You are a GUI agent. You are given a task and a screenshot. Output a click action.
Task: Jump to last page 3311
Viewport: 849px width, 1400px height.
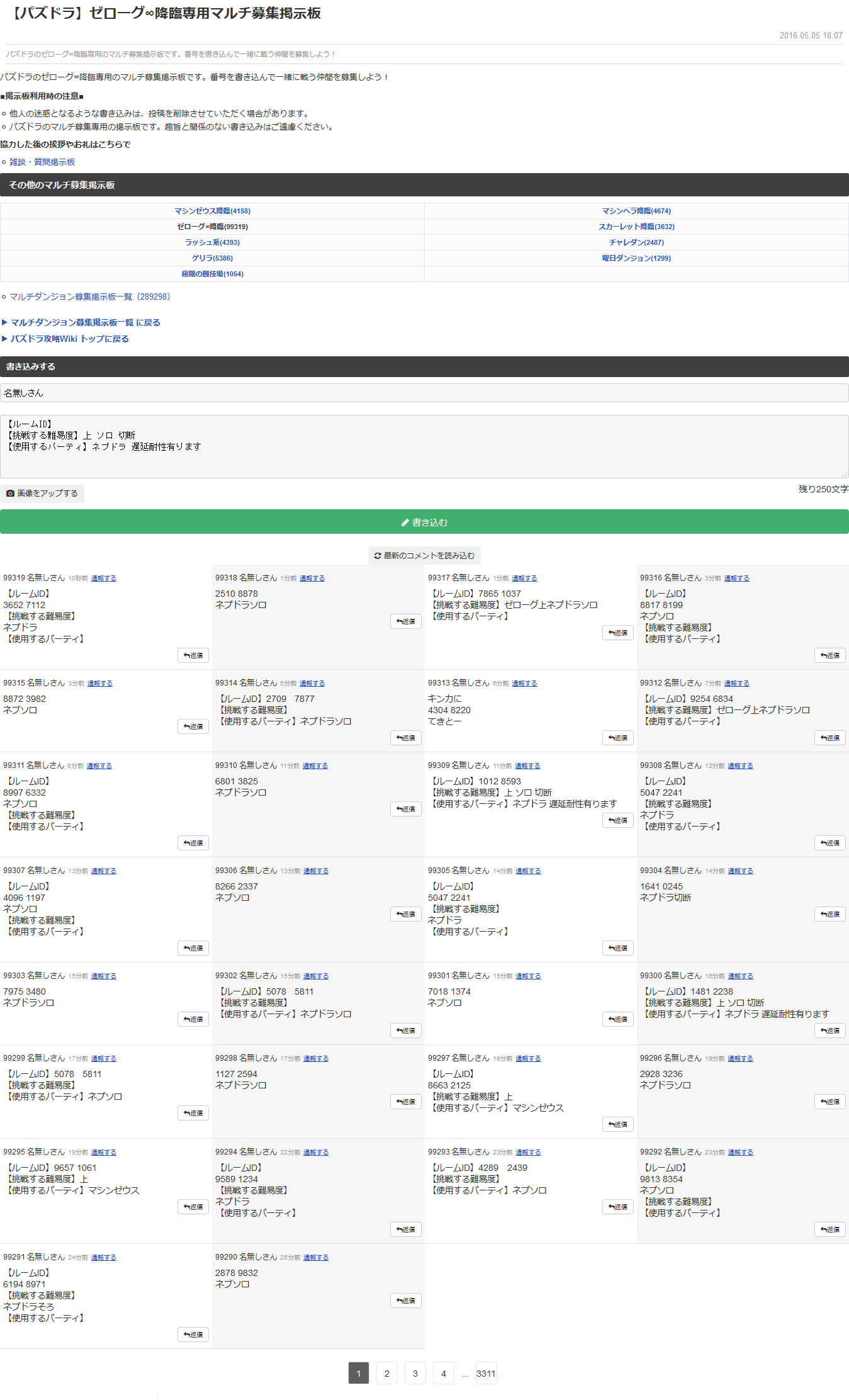point(486,1374)
